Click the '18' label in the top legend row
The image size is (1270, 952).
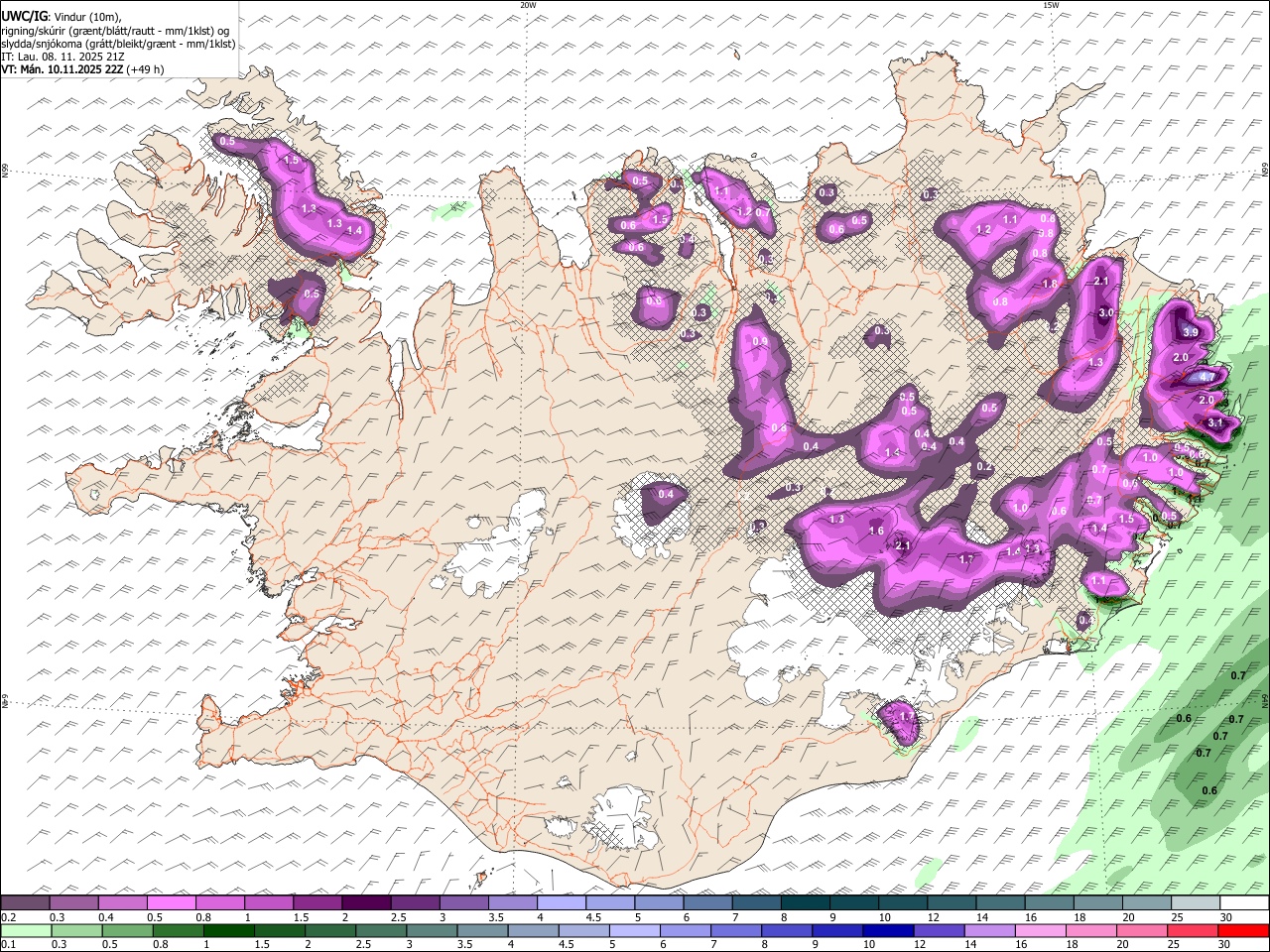coord(1079,917)
